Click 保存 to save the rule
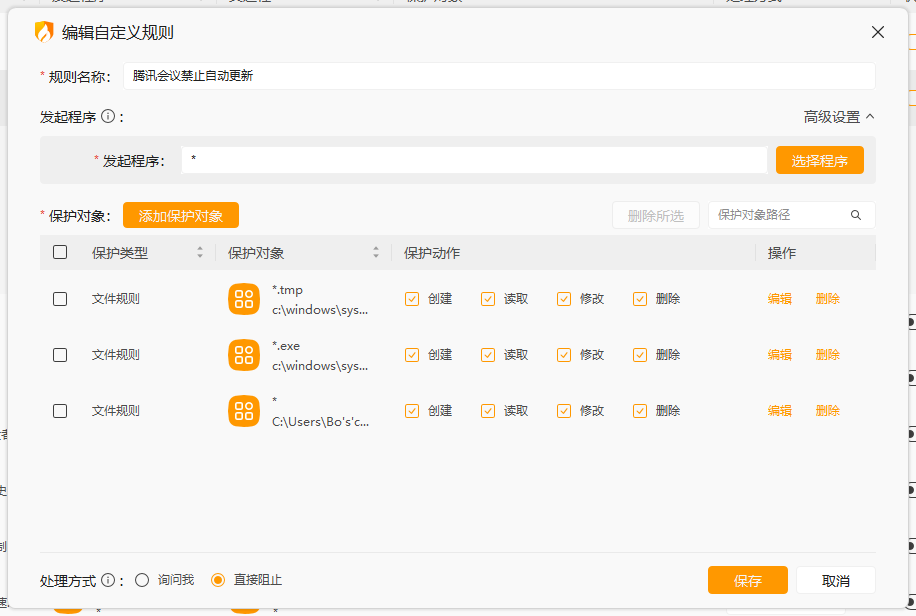 point(747,581)
